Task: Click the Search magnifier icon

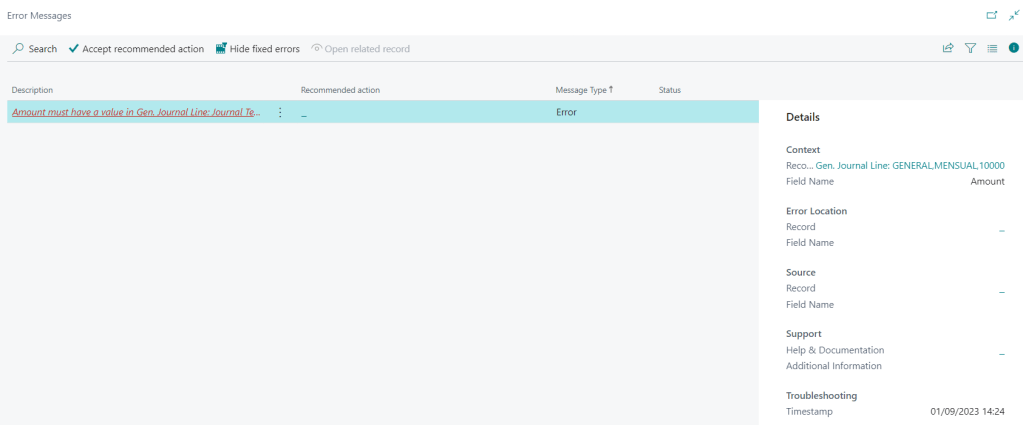Action: point(18,49)
